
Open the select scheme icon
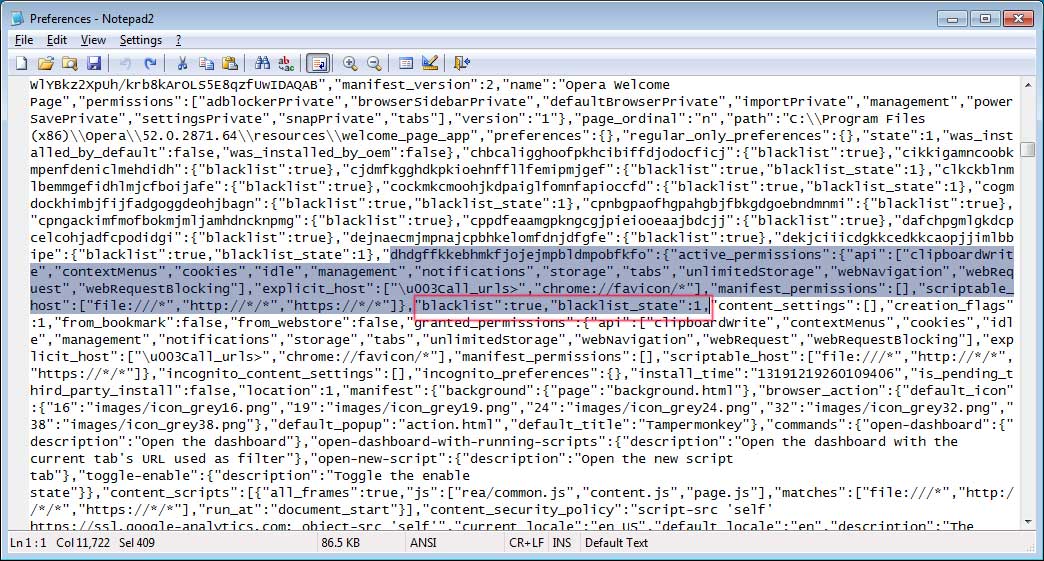405,63
